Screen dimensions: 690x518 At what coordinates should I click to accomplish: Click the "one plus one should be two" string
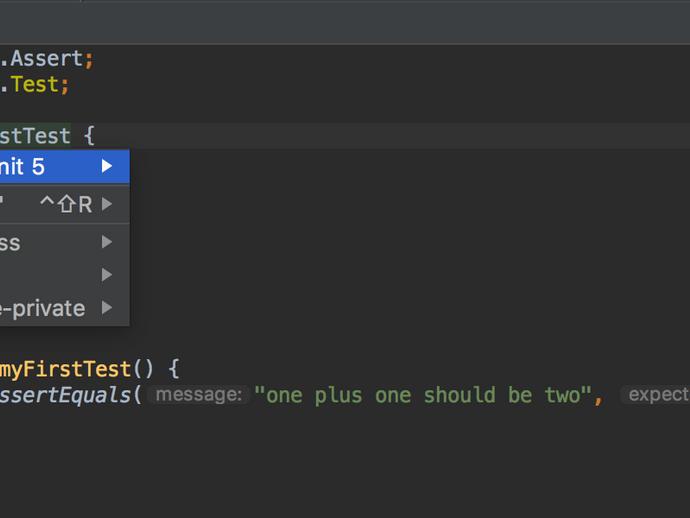[423, 395]
